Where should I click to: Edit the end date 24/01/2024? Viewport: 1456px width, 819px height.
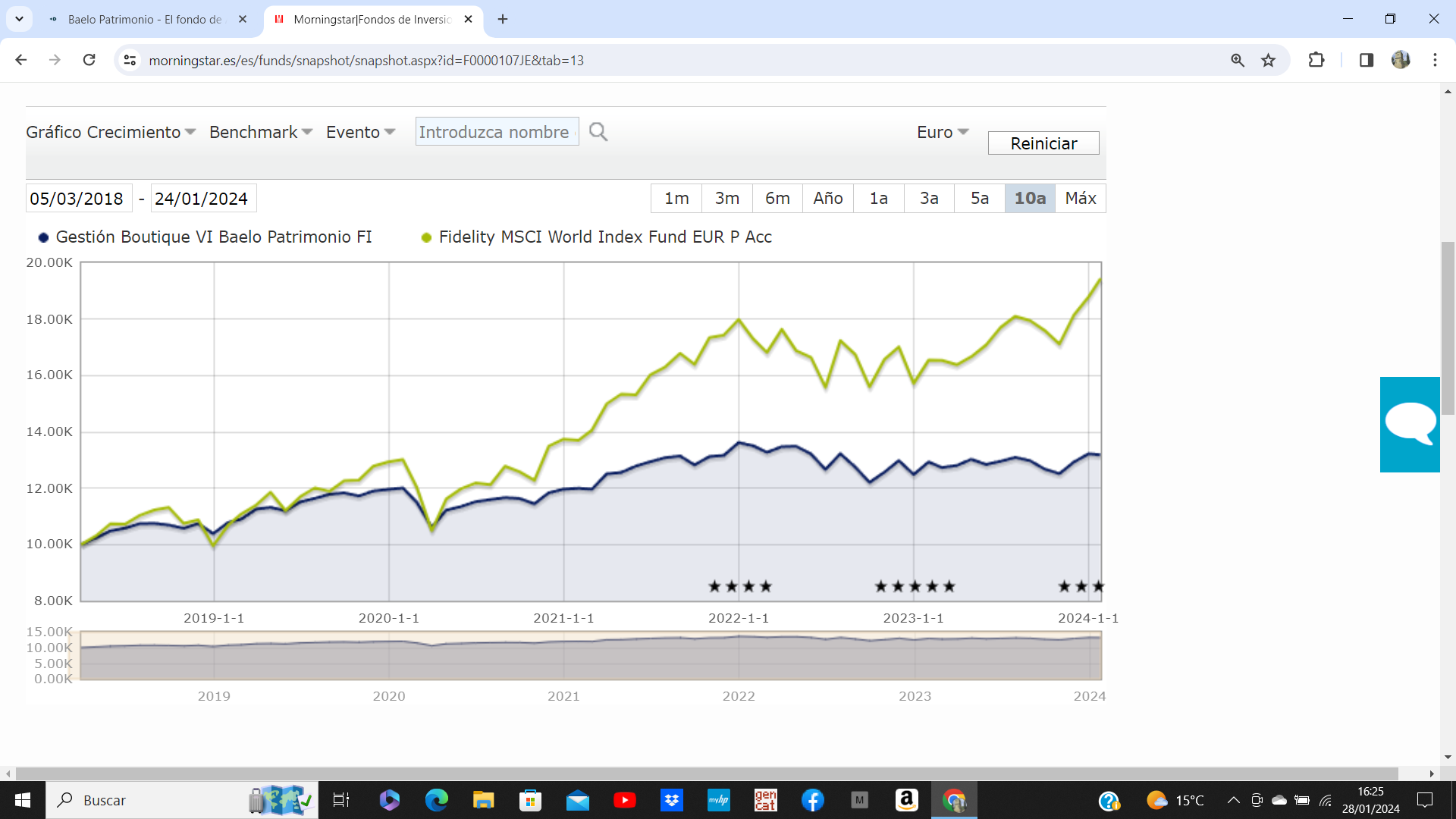[x=203, y=199]
